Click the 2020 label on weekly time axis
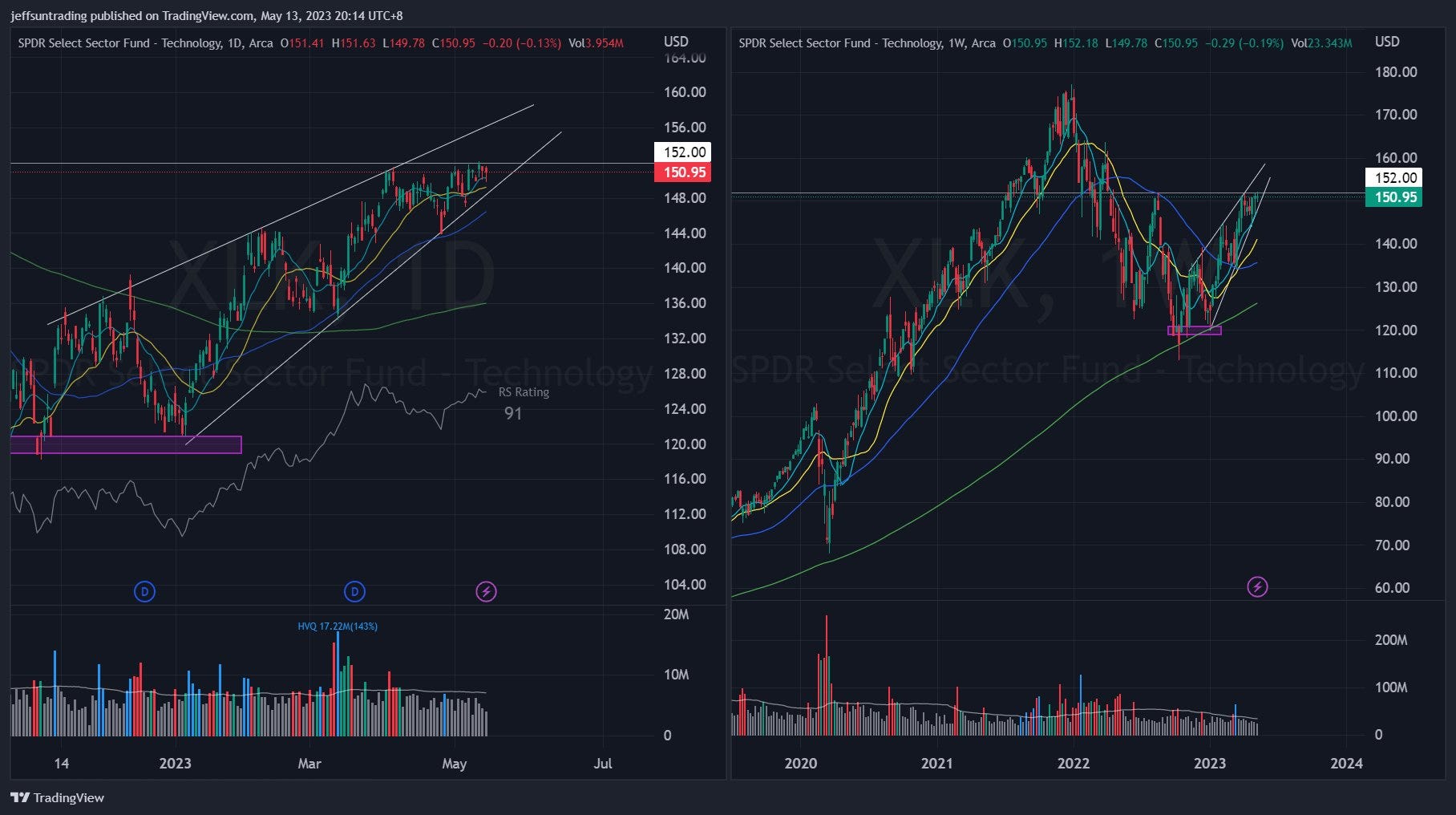Screen dimensions: 1456x815 point(801,764)
